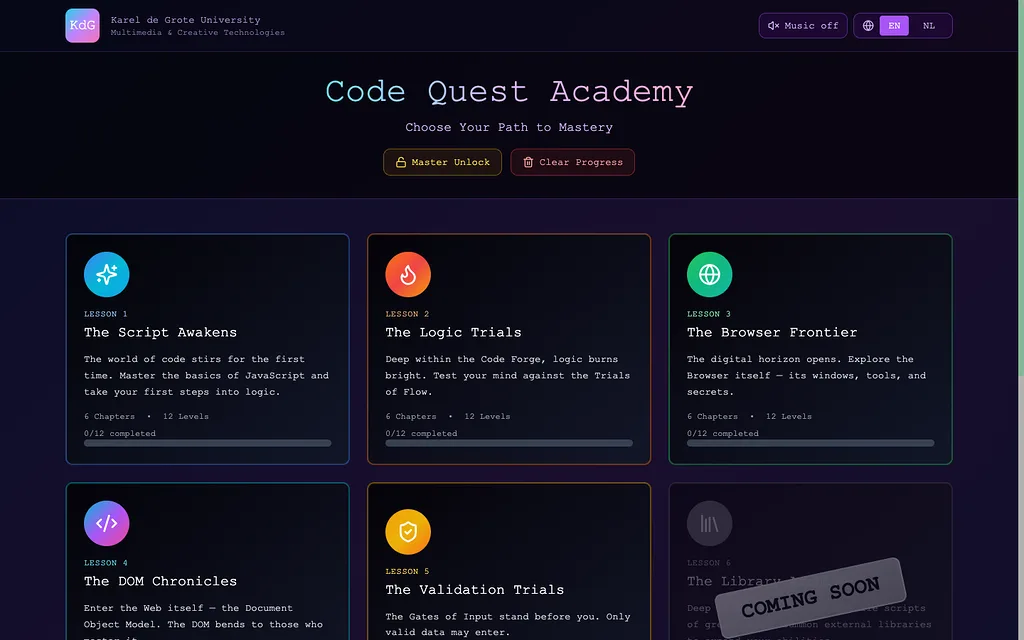Open The Validation Trials lesson title

(475, 590)
